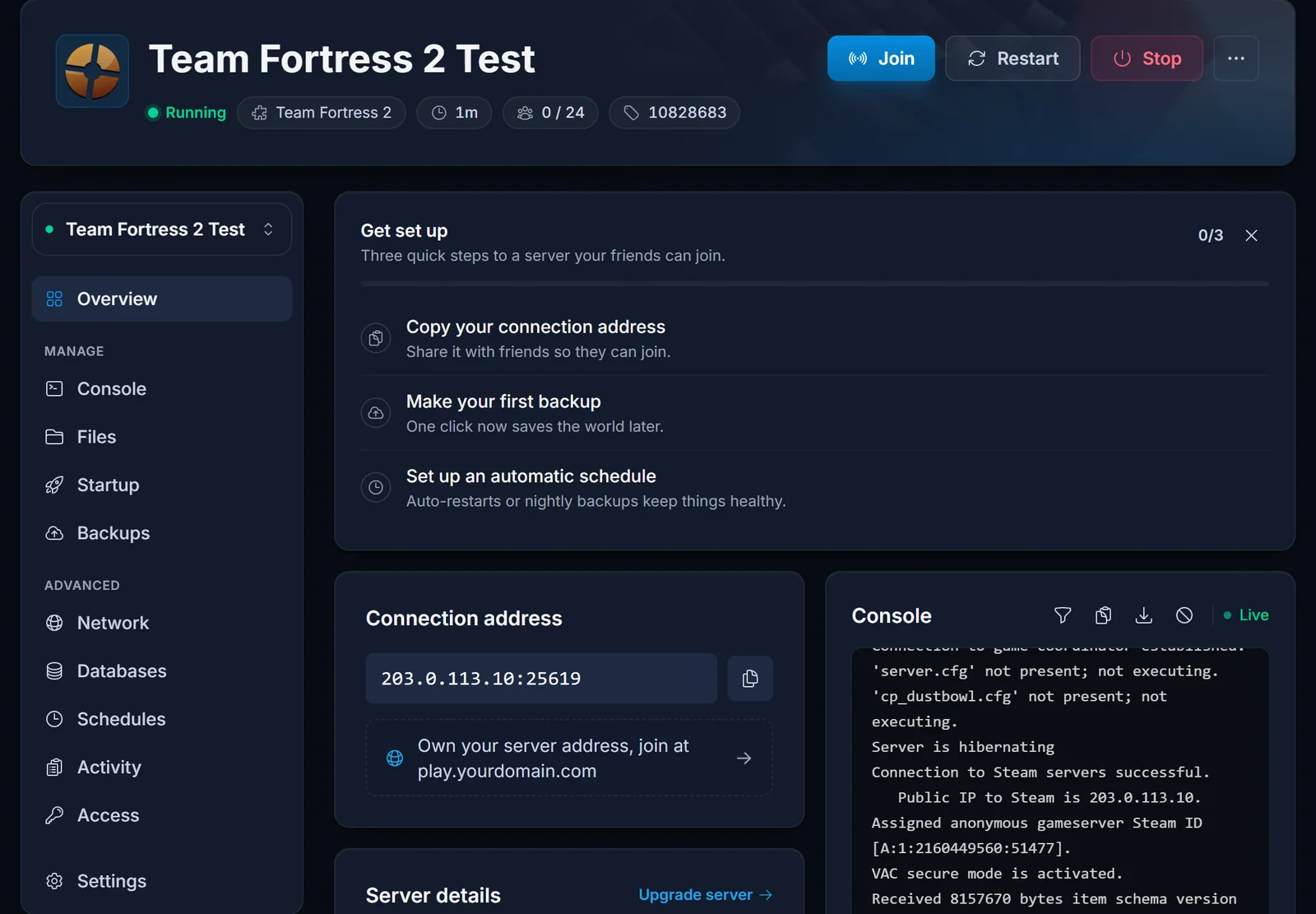Viewport: 1316px width, 914px height.
Task: Click console line 'Server is hibernating'
Action: (963, 747)
